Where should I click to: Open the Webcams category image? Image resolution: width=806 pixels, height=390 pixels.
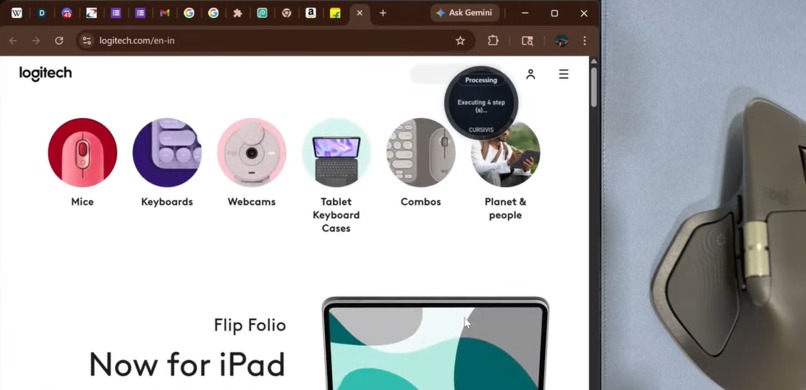coord(252,153)
